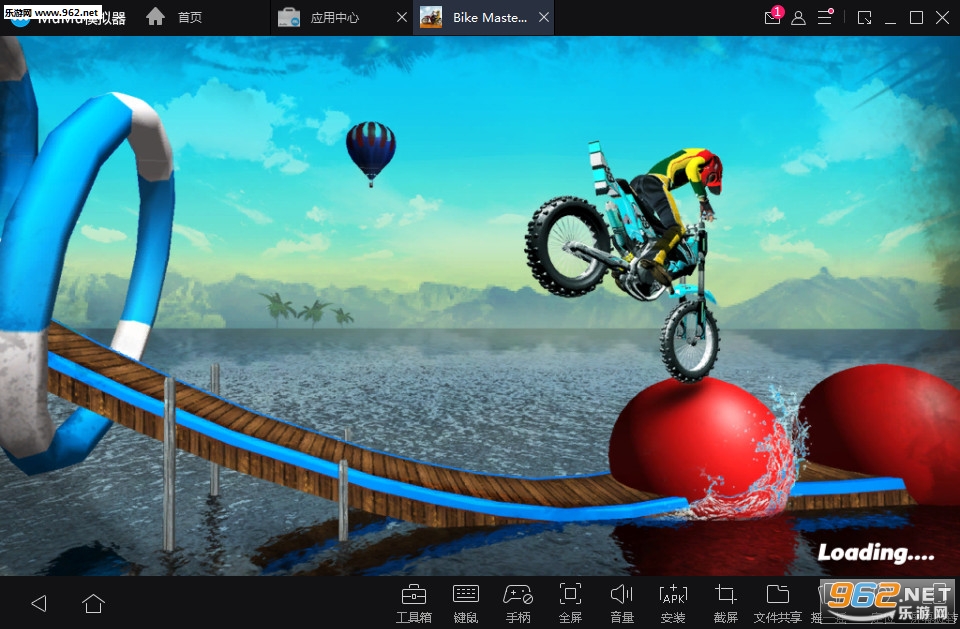Open the 音量 volume control
The image size is (960, 629).
(621, 603)
